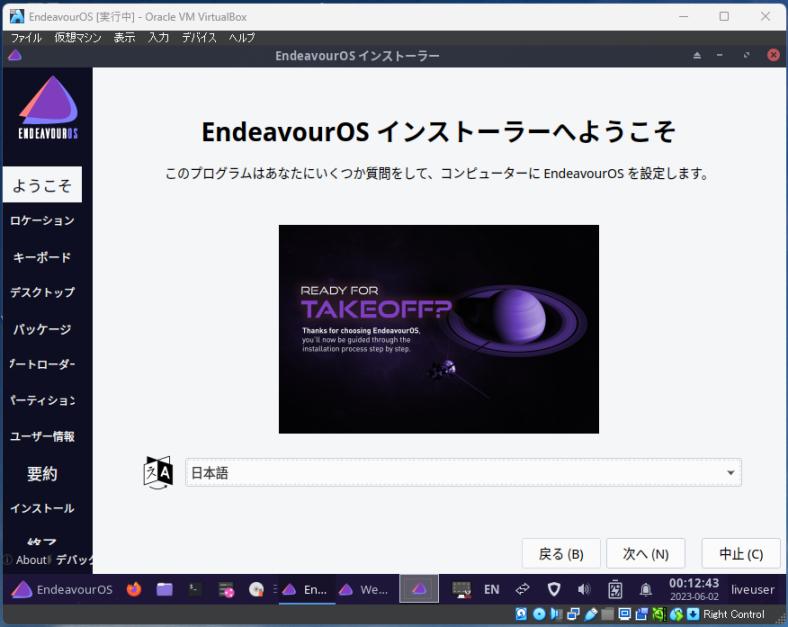Open the package manager taskbar icon
Screen dimensions: 788x627
pyautogui.click(x=226, y=589)
